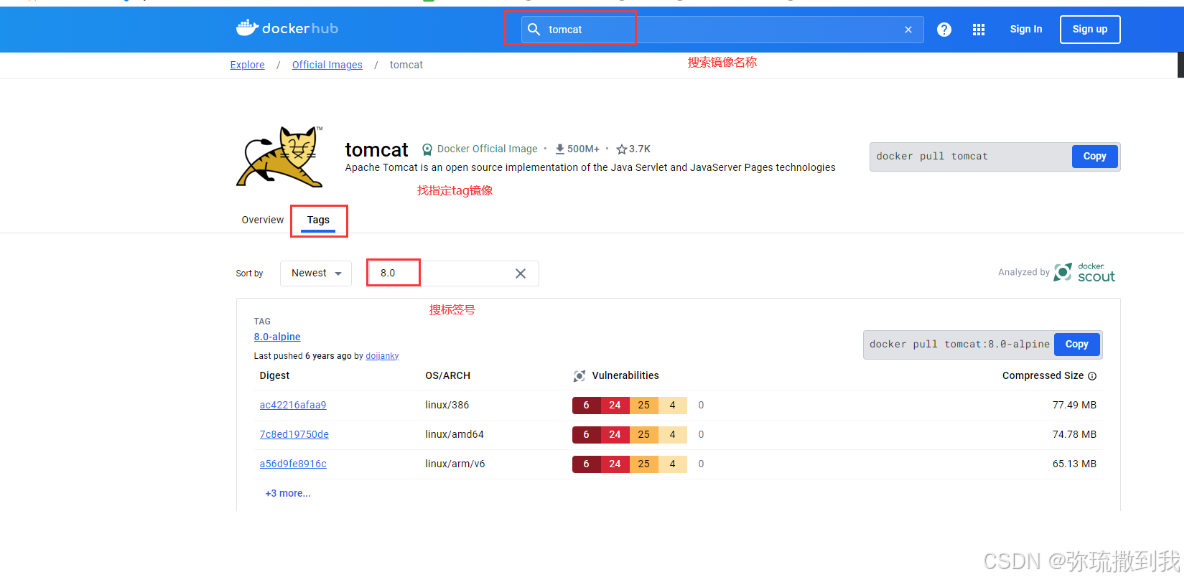Viewport: 1184px width, 581px height.
Task: Click the Tomcat cat logo image
Action: 280,156
